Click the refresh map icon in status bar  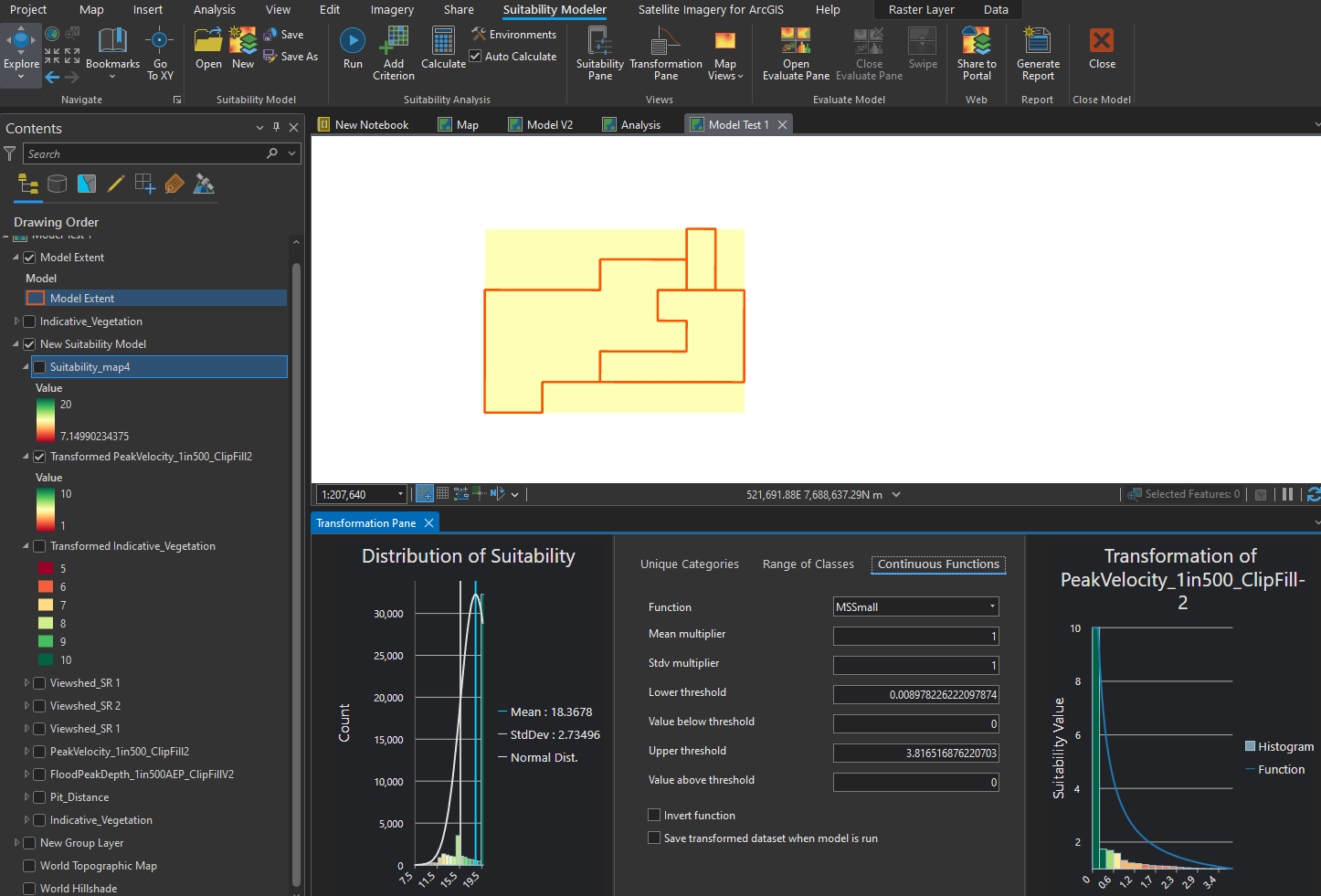click(1314, 494)
